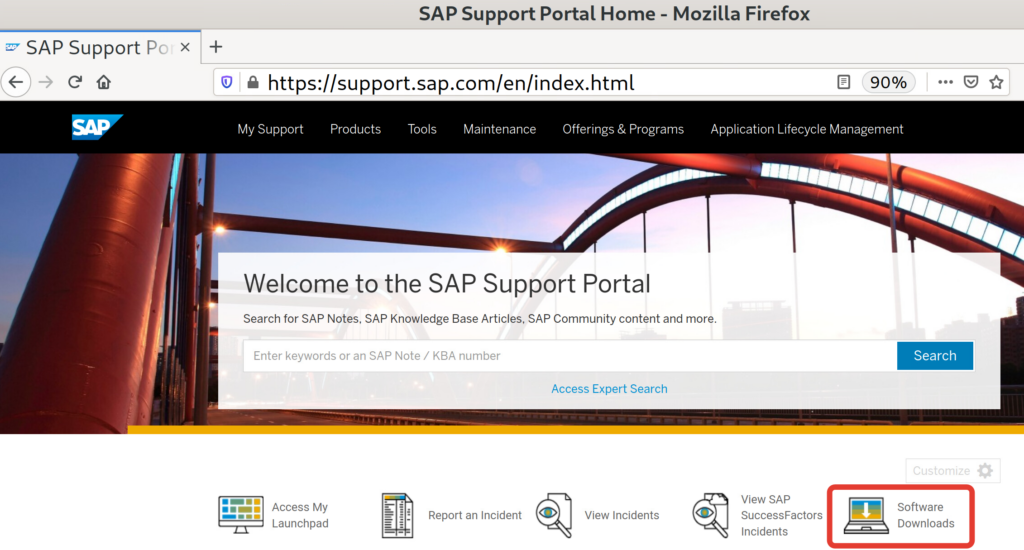The image size is (1024, 550).
Task: Follow the Access Expert Search link
Action: pyautogui.click(x=609, y=388)
